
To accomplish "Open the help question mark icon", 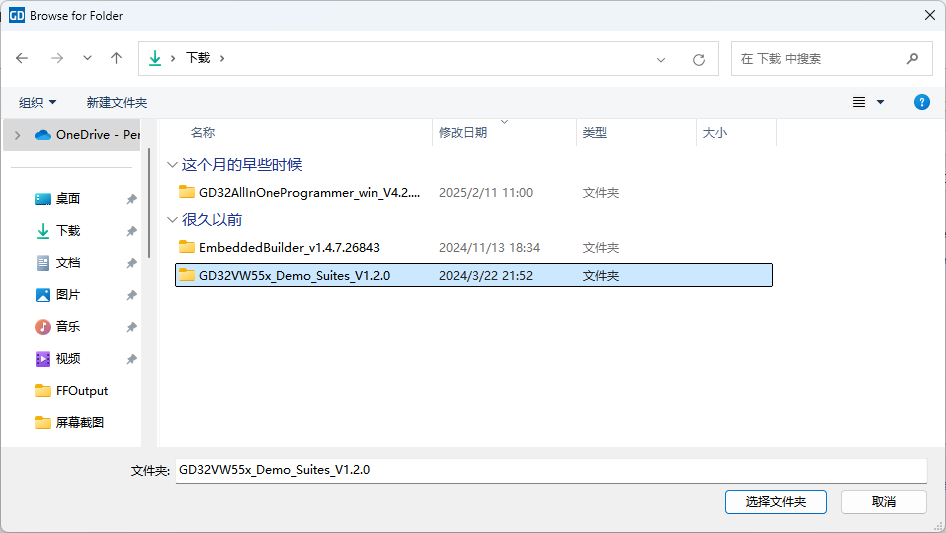I will pyautogui.click(x=922, y=102).
